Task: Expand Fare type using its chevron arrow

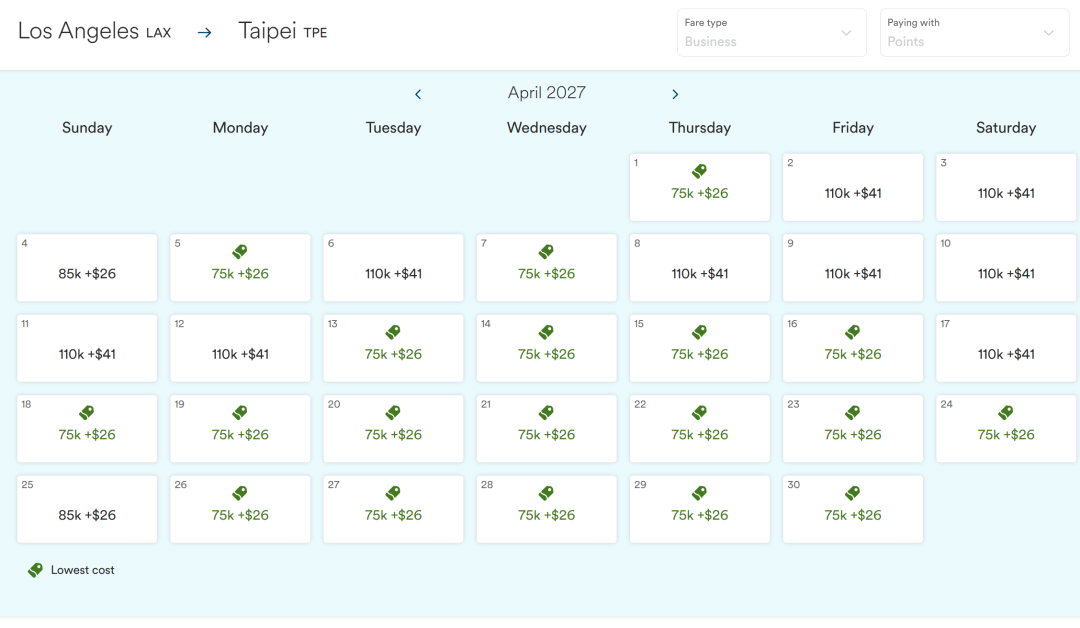Action: [847, 33]
